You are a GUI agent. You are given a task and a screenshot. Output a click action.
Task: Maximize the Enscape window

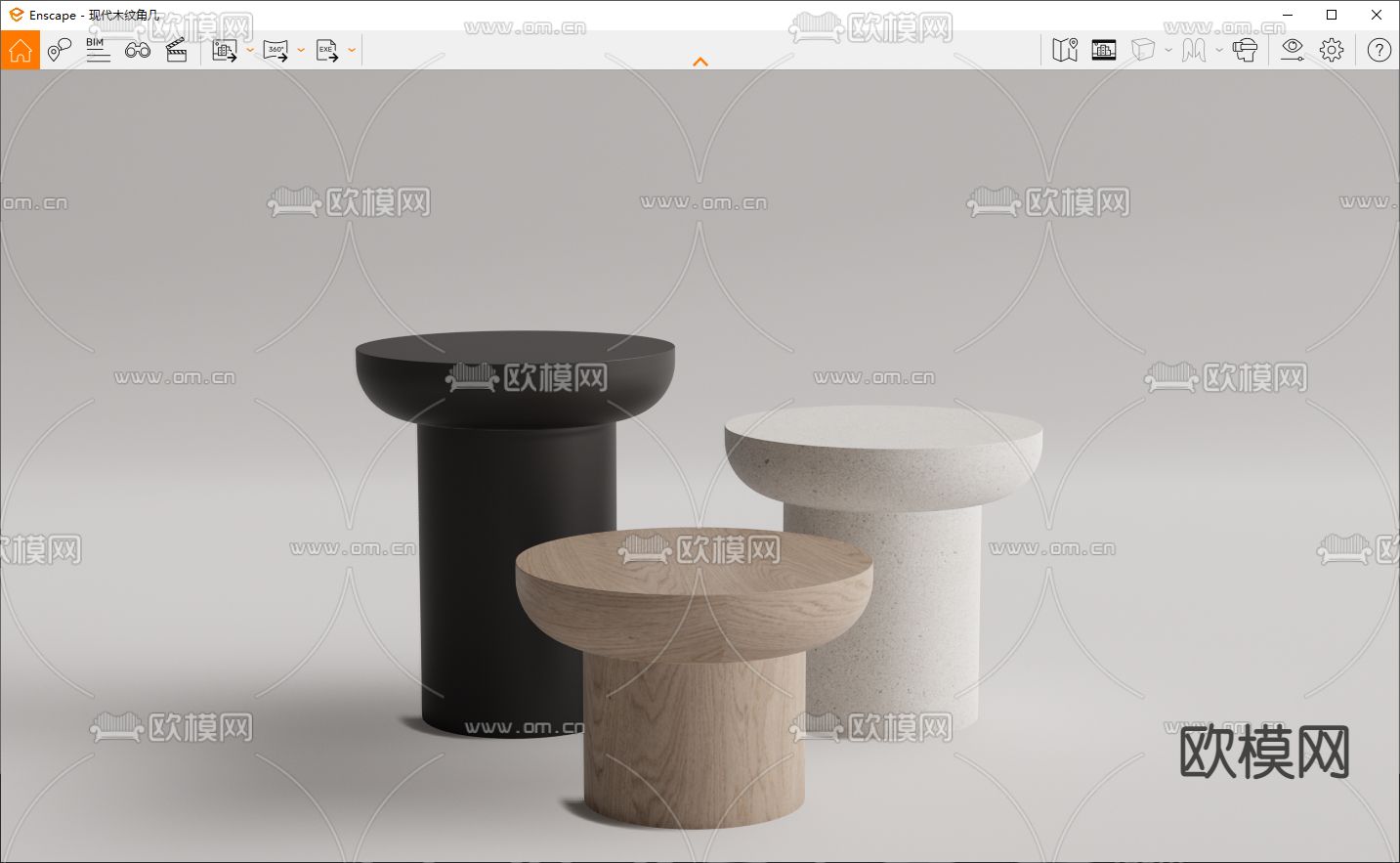[x=1332, y=15]
